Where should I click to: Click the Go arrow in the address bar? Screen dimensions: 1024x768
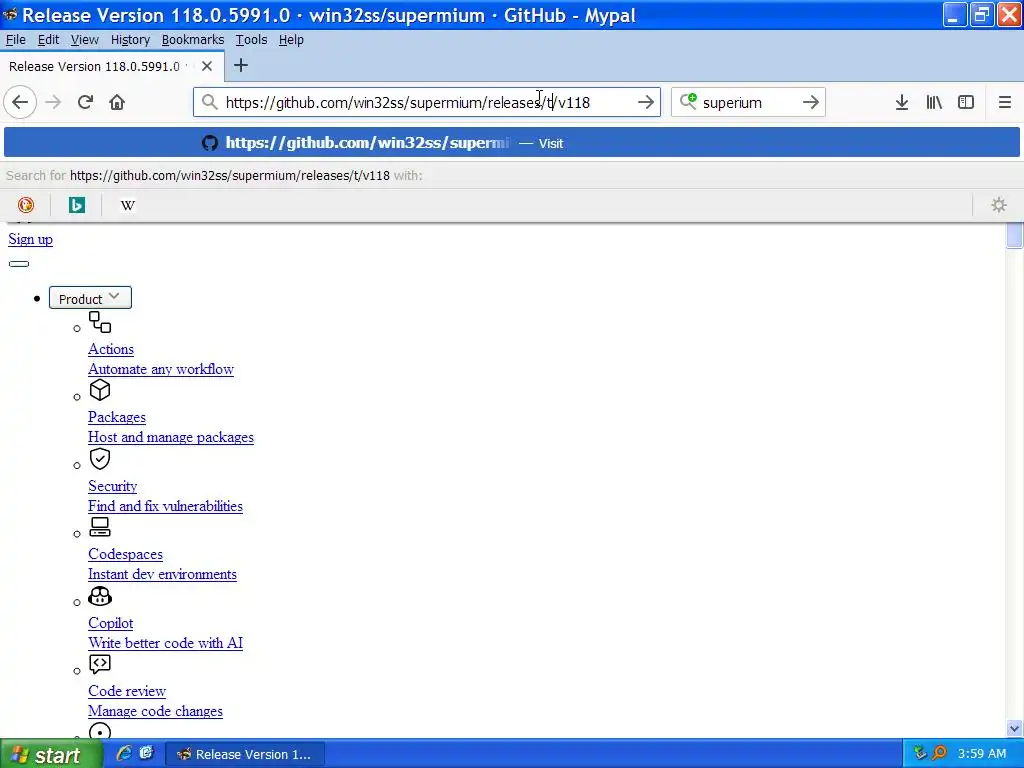645,103
